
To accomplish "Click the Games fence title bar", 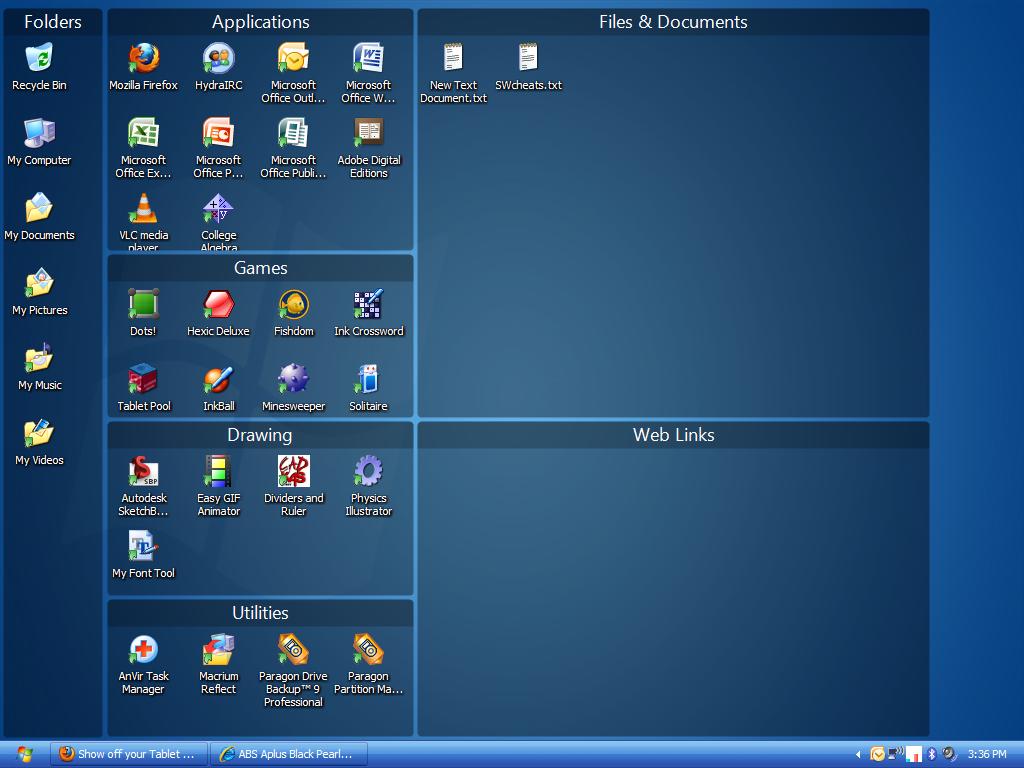I will 261,268.
